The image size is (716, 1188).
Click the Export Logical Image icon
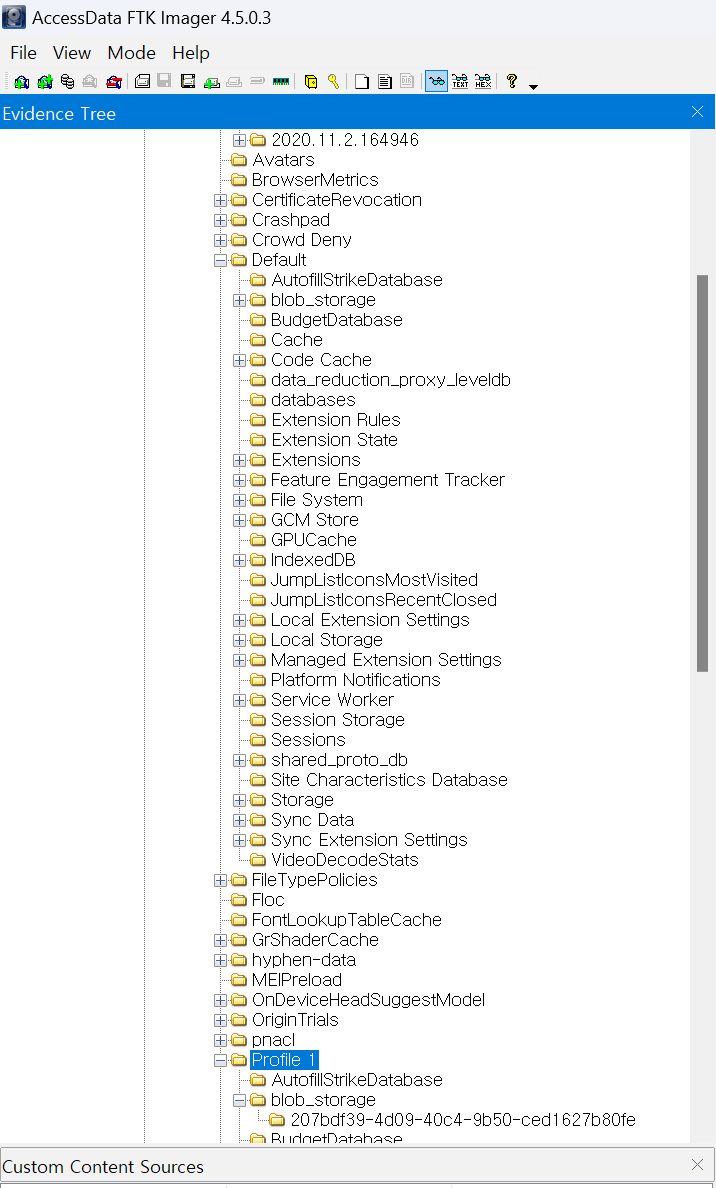point(188,81)
